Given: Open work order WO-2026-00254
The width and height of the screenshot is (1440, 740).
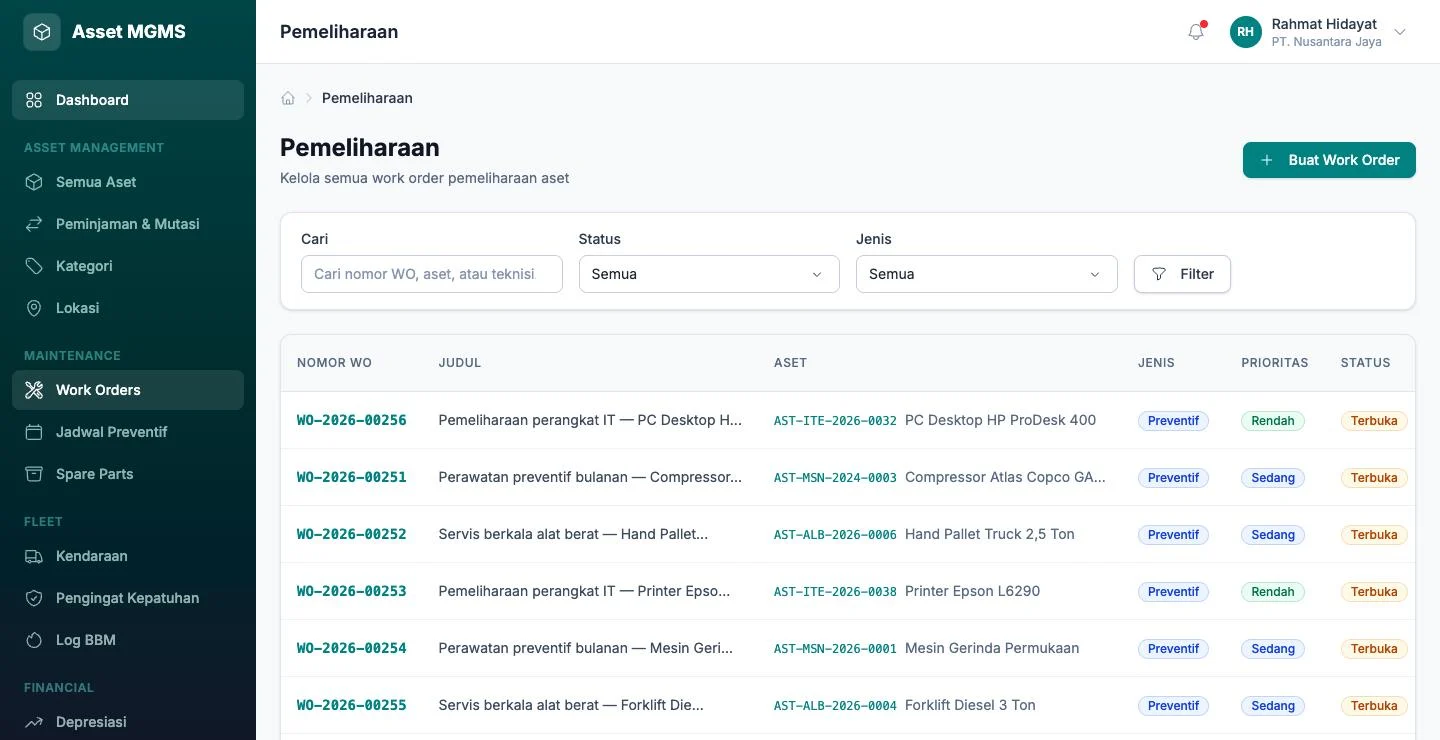Looking at the screenshot, I should pos(352,648).
